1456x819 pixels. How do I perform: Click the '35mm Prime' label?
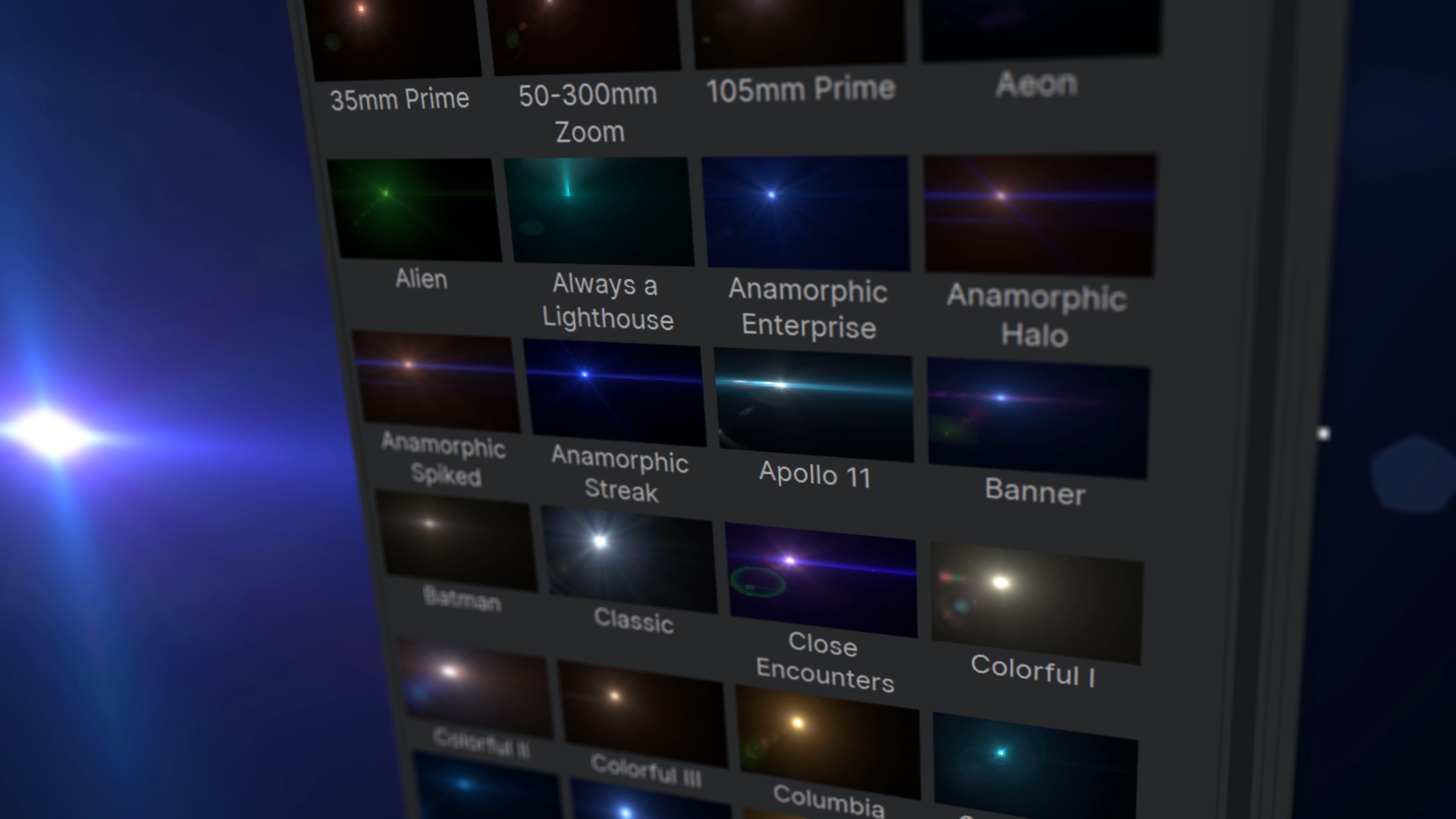pyautogui.click(x=400, y=99)
